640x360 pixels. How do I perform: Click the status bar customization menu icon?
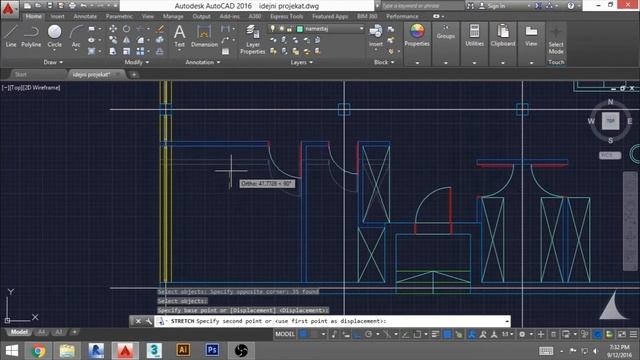click(x=633, y=334)
